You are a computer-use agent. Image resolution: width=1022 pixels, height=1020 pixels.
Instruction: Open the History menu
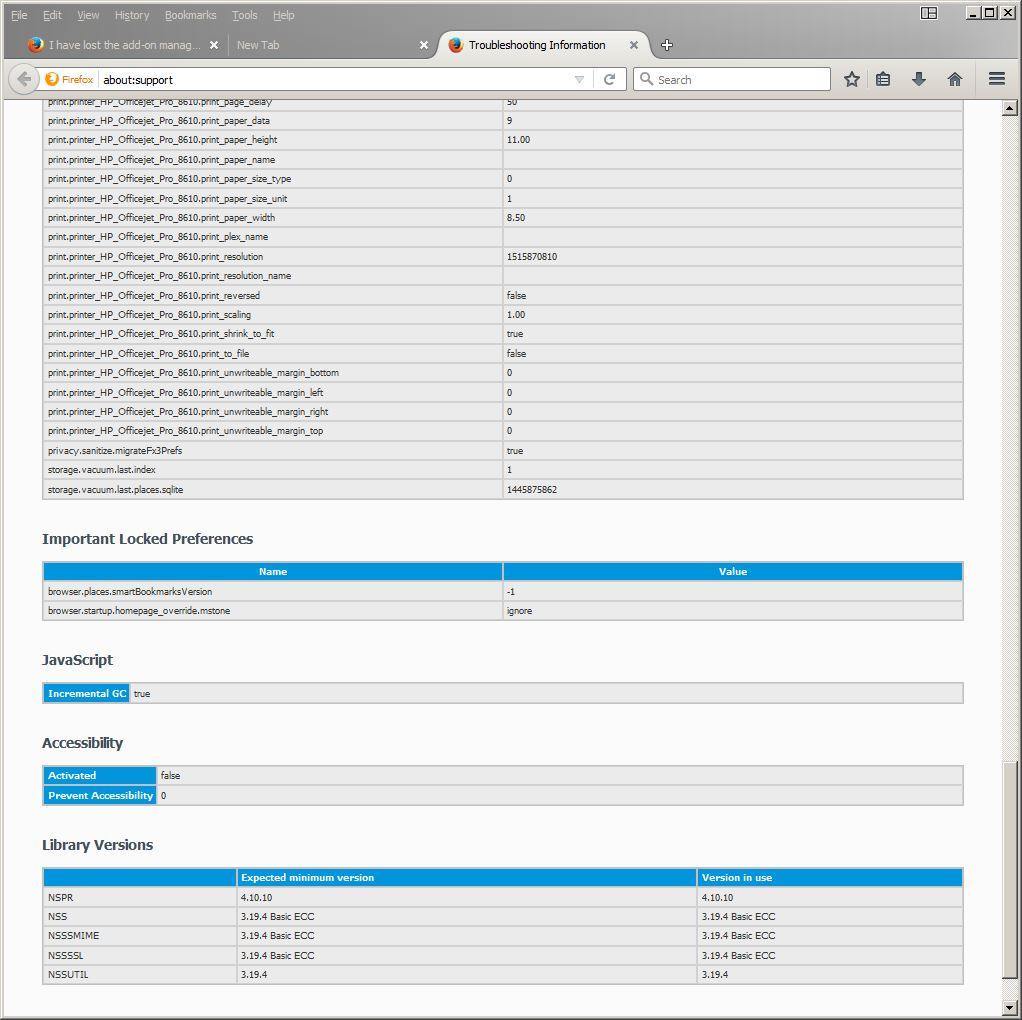(131, 15)
